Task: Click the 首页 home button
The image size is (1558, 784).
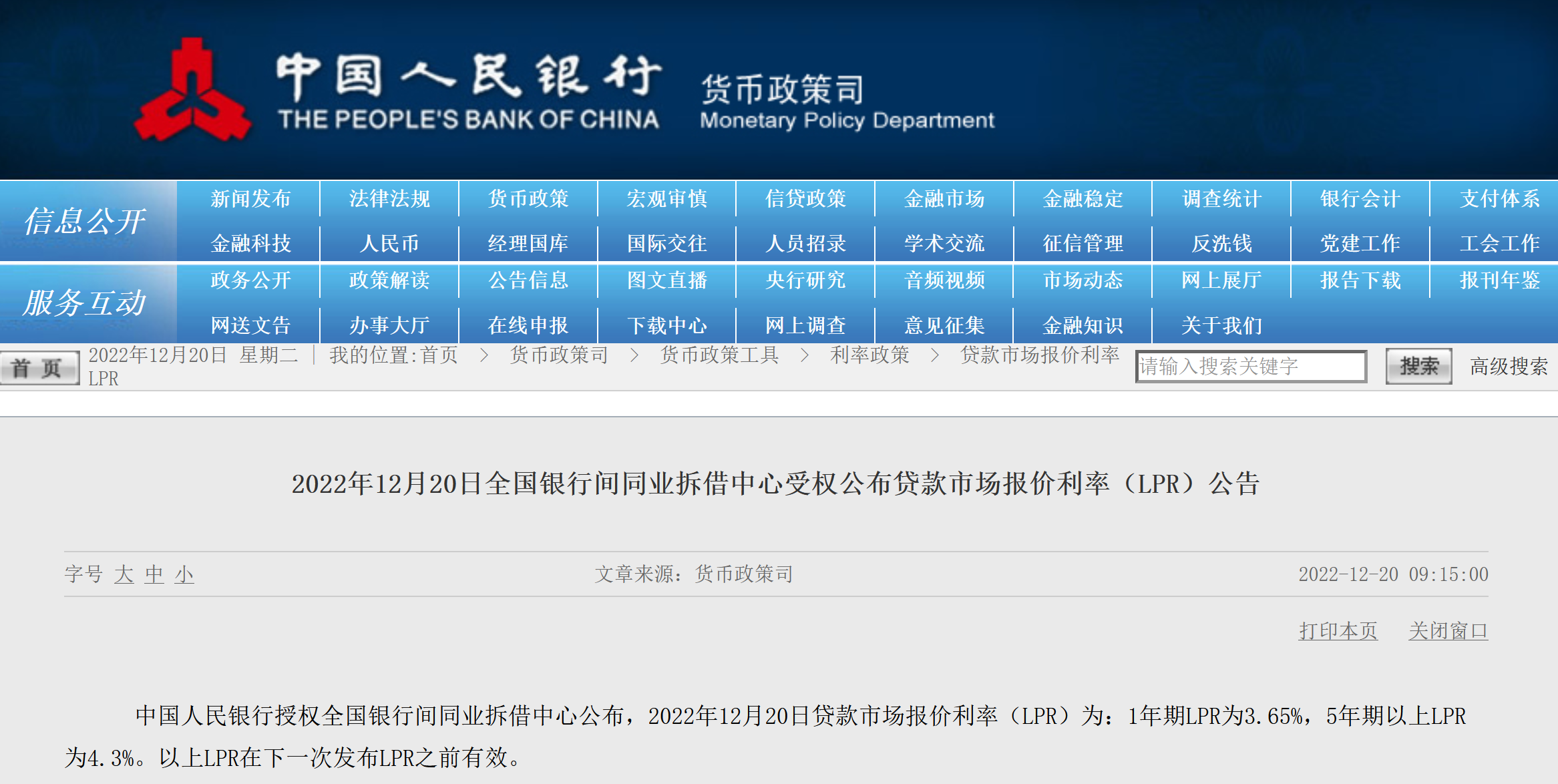Action: (39, 368)
